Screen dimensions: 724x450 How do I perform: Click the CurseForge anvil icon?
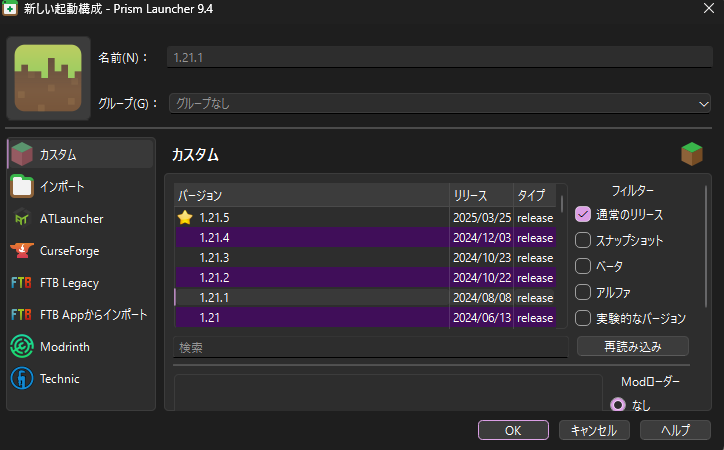click(22, 251)
